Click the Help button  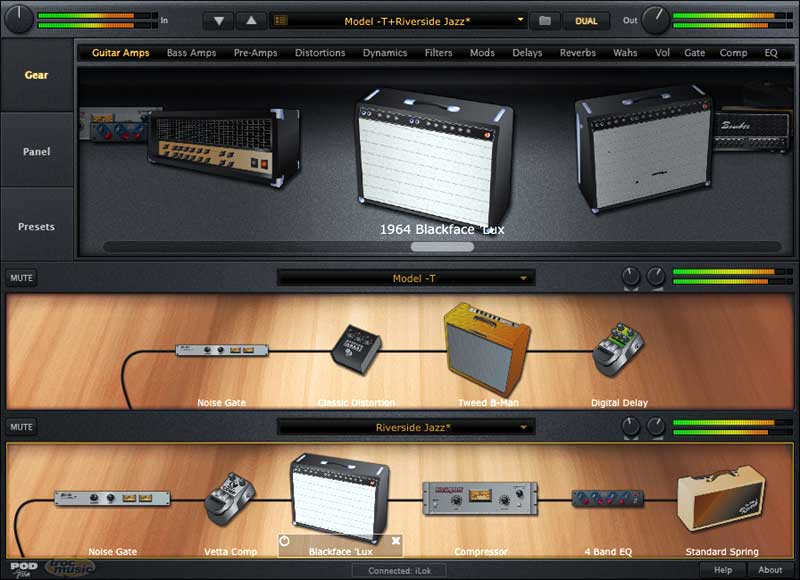point(722,570)
